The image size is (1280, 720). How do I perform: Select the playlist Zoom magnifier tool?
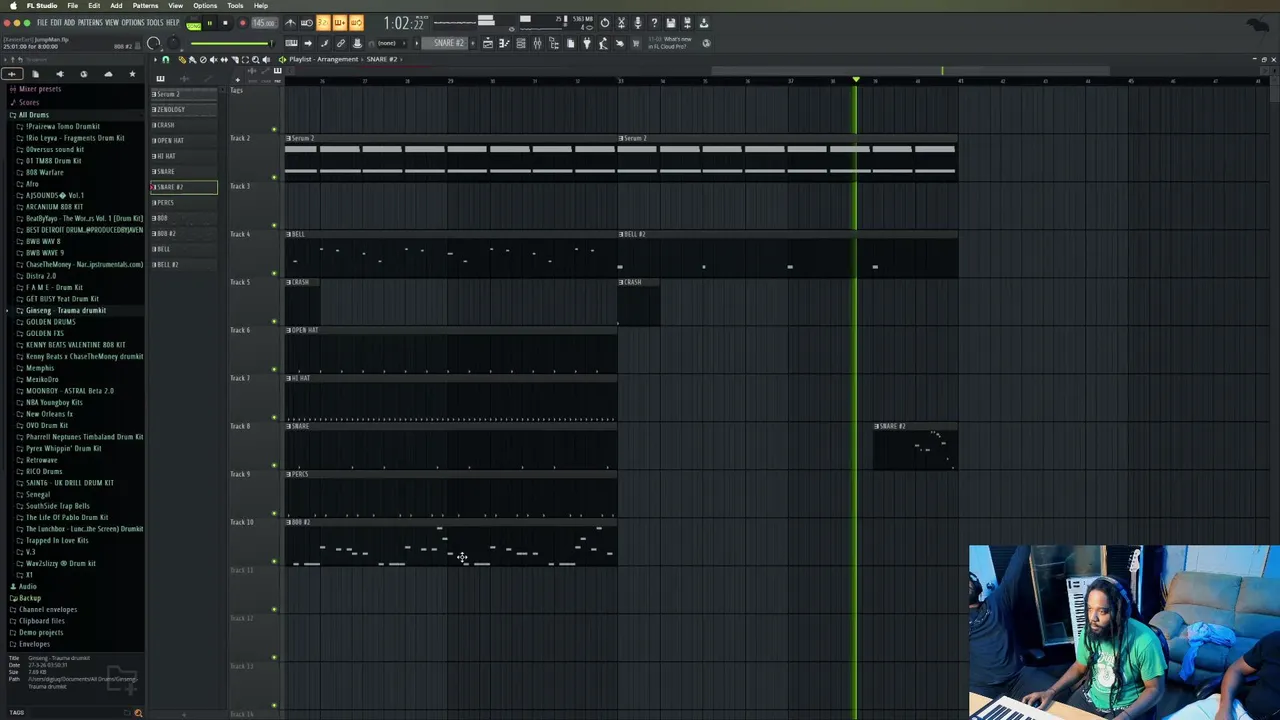[x=255, y=59]
